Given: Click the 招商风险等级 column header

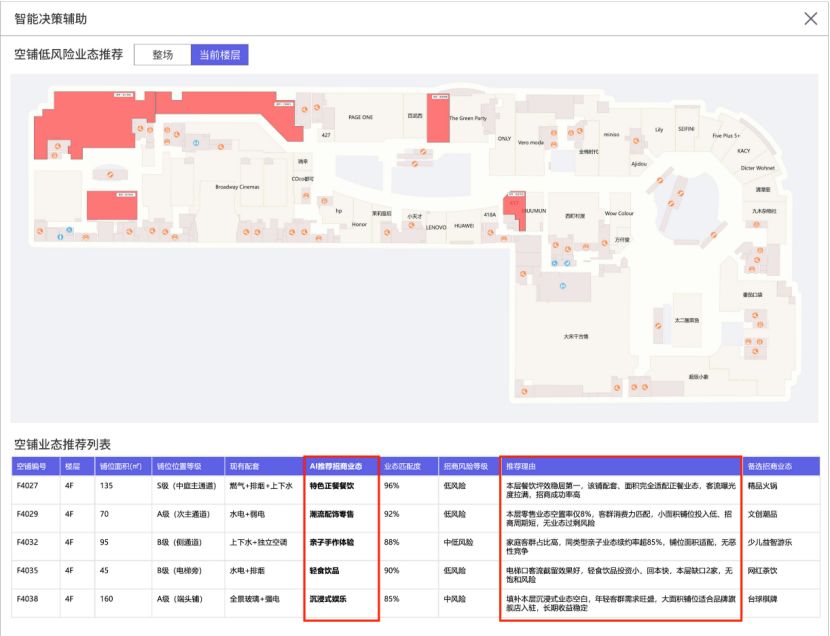Looking at the screenshot, I should 467,466.
